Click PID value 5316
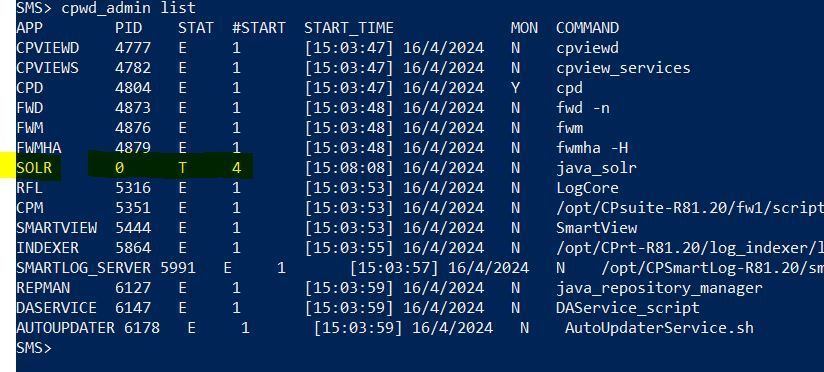Image resolution: width=824 pixels, height=372 pixels. point(133,188)
